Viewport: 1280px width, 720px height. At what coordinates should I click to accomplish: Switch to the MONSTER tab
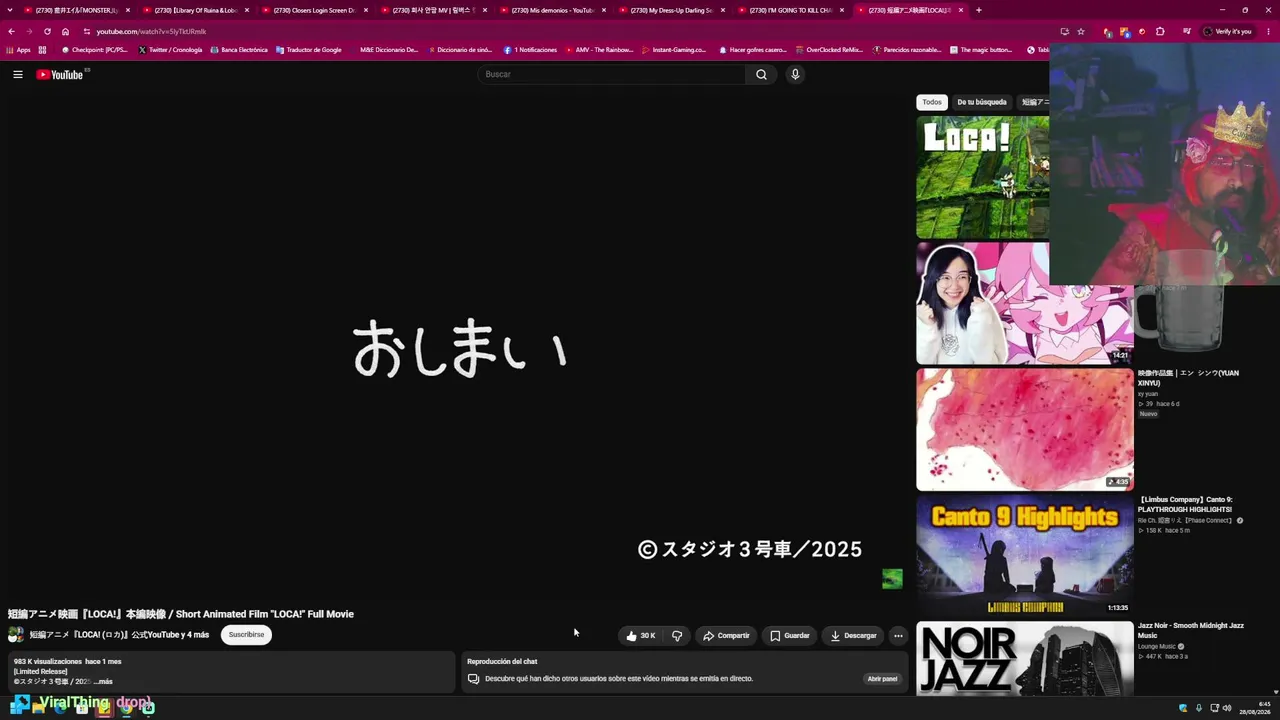click(77, 10)
